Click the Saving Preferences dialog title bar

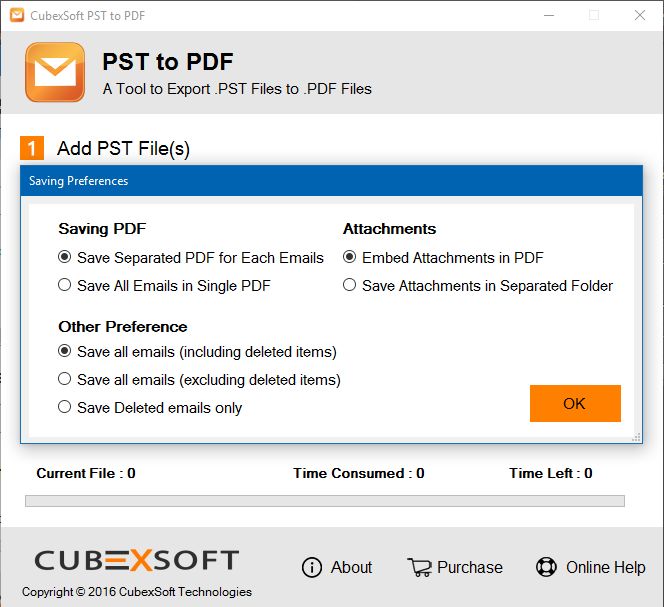click(332, 181)
